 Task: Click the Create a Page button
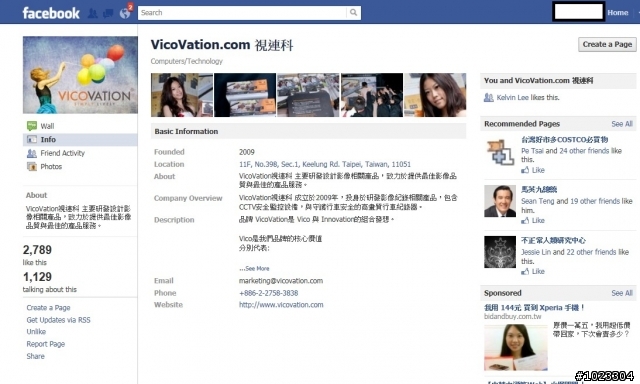click(x=607, y=44)
